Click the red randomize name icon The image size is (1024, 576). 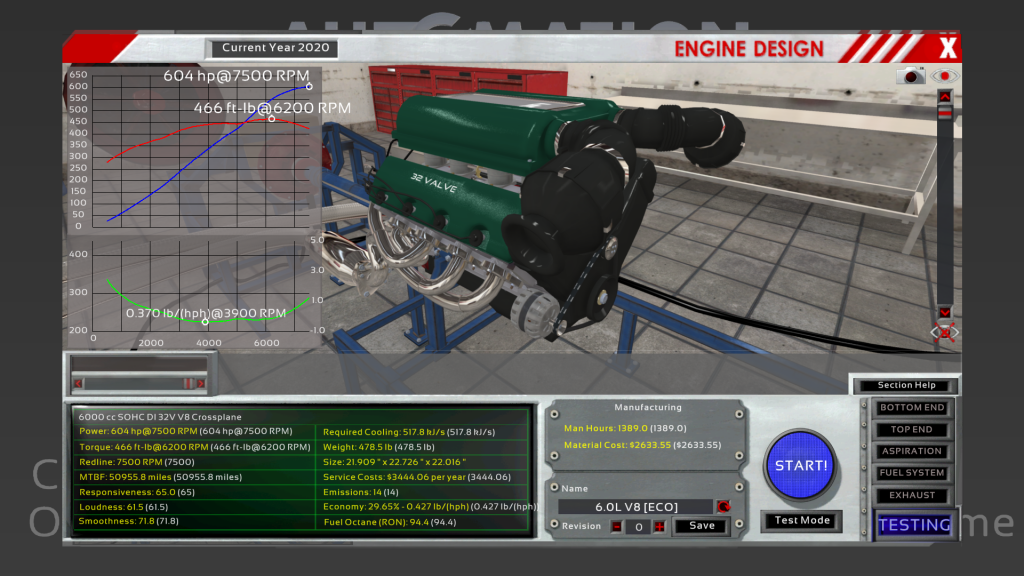click(x=724, y=507)
